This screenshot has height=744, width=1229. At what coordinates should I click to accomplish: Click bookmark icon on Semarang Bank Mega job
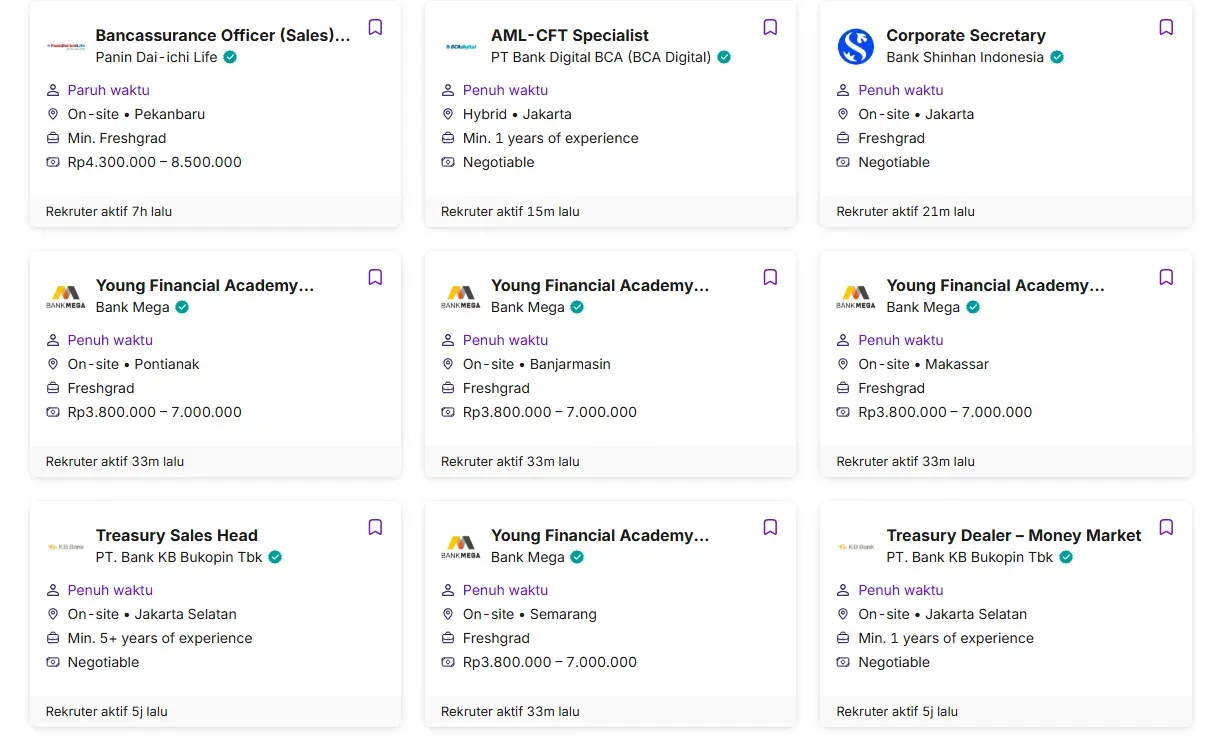point(770,527)
